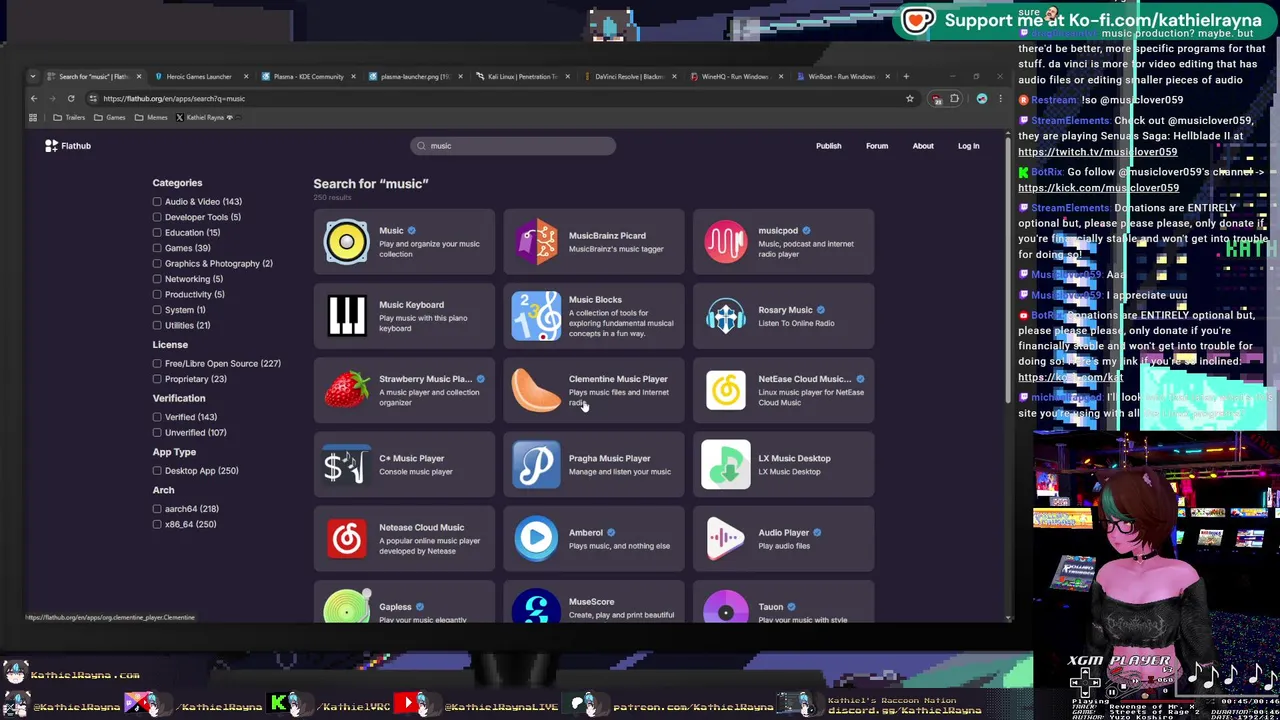Viewport: 1280px width, 720px height.
Task: Open a new browser tab
Action: coord(906,76)
